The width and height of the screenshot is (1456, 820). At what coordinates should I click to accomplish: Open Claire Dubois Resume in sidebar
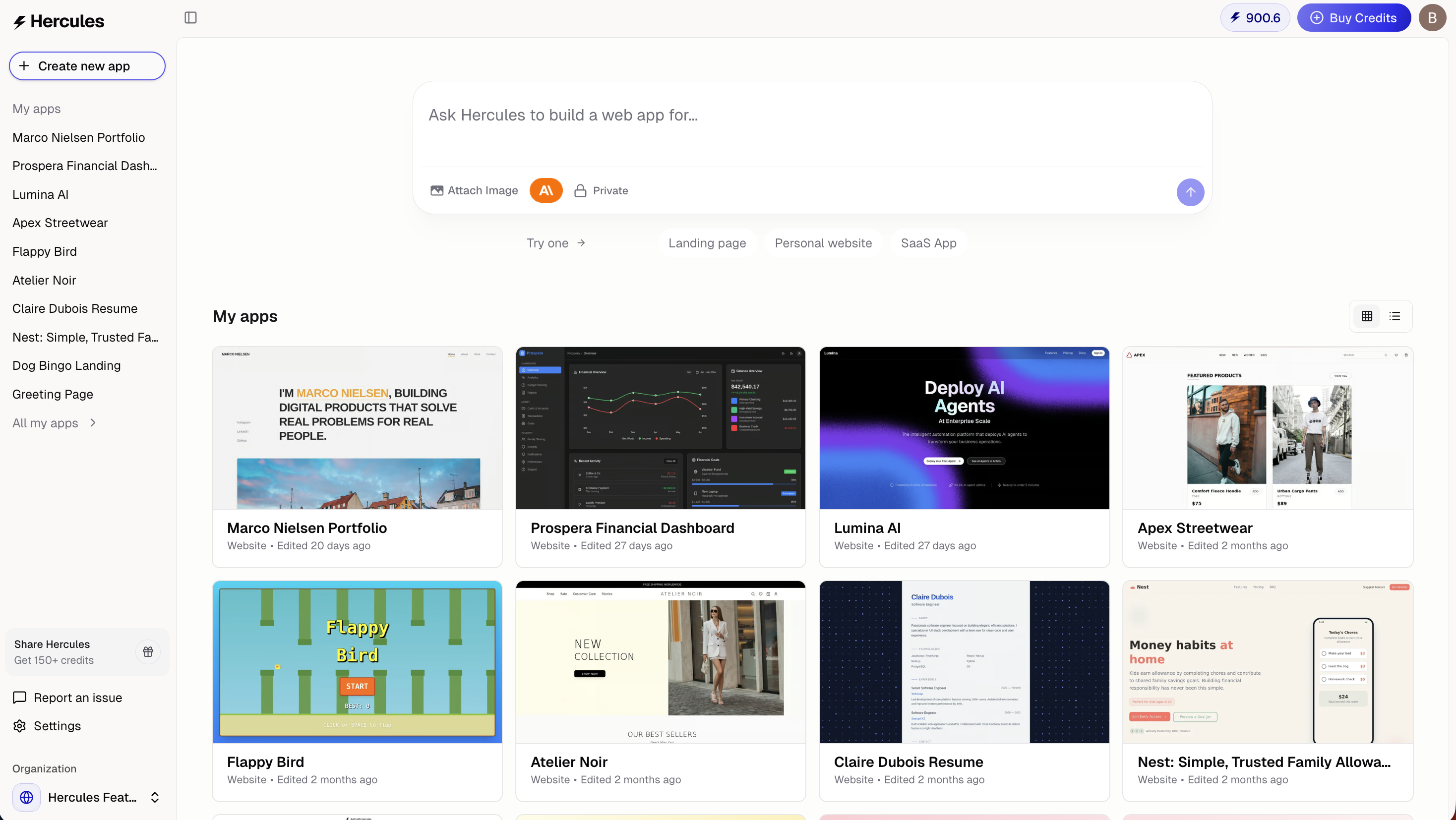(x=74, y=308)
